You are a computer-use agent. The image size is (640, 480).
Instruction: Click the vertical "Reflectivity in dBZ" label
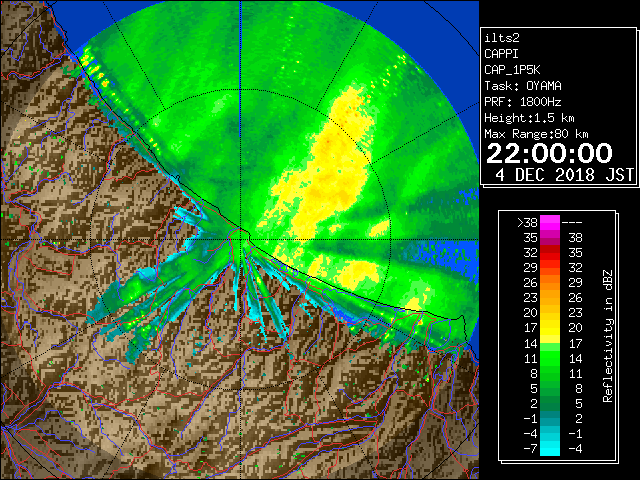tap(607, 336)
